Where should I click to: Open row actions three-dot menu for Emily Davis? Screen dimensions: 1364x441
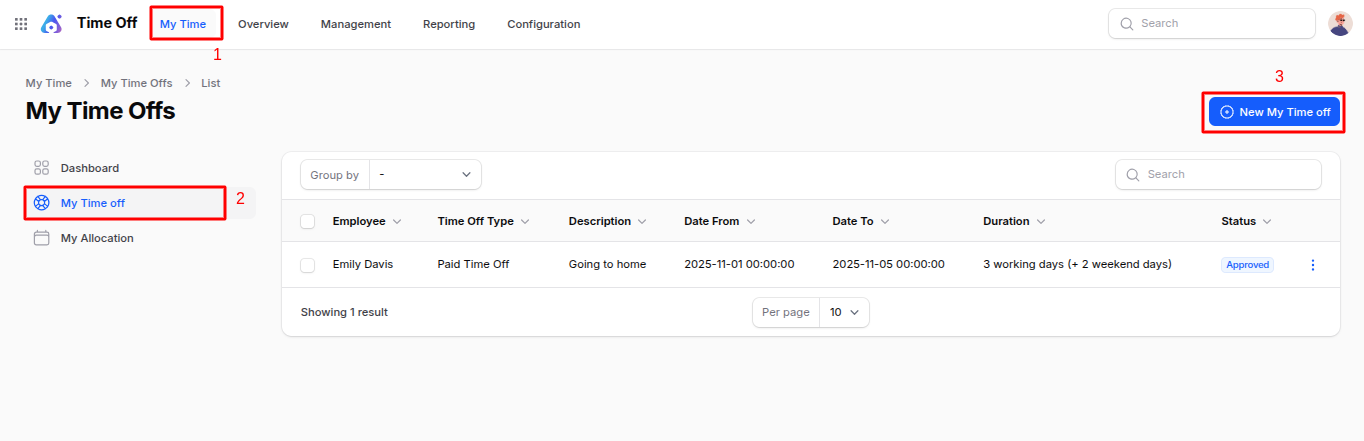pyautogui.click(x=1313, y=265)
